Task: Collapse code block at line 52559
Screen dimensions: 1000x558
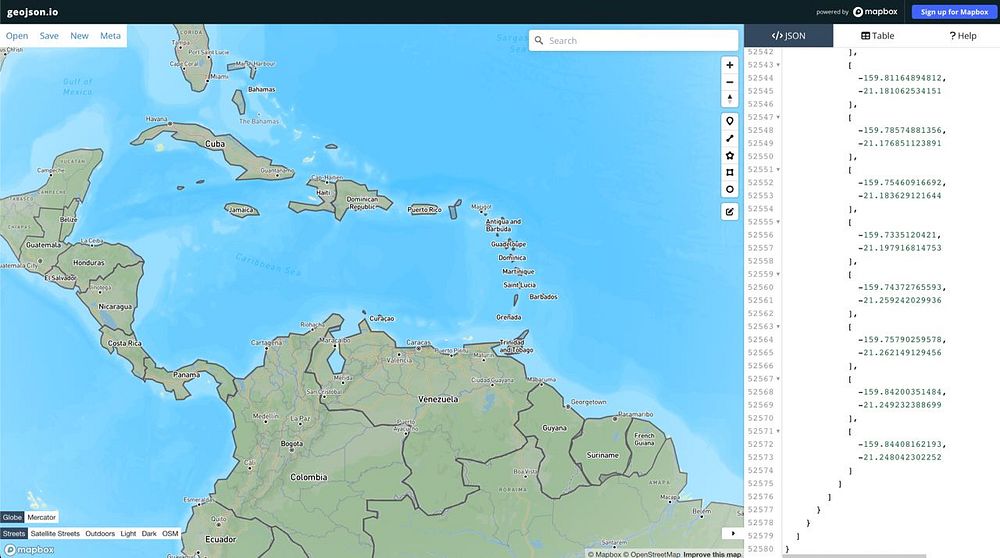Action: coord(778,274)
